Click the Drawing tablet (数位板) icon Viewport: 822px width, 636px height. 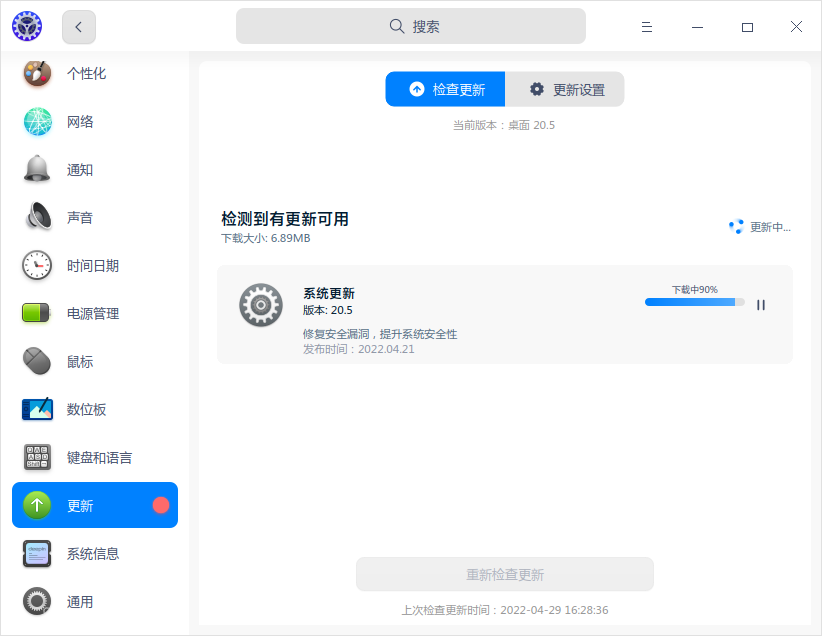pos(37,409)
